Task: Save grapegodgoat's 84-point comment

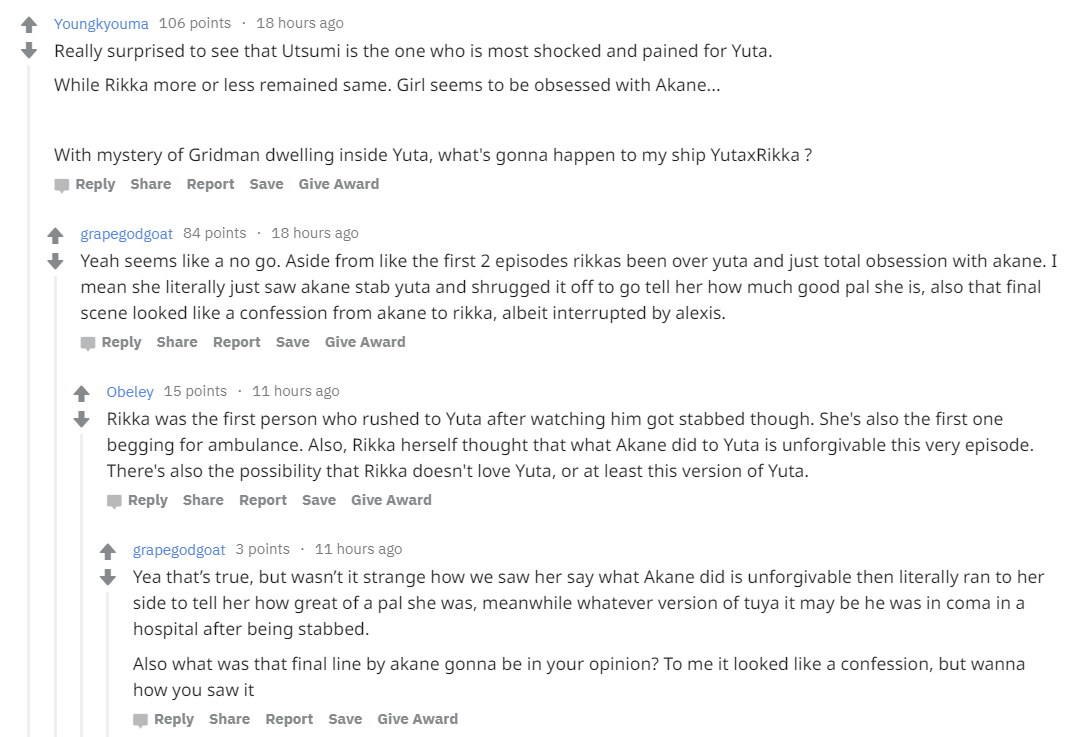Action: [x=292, y=342]
